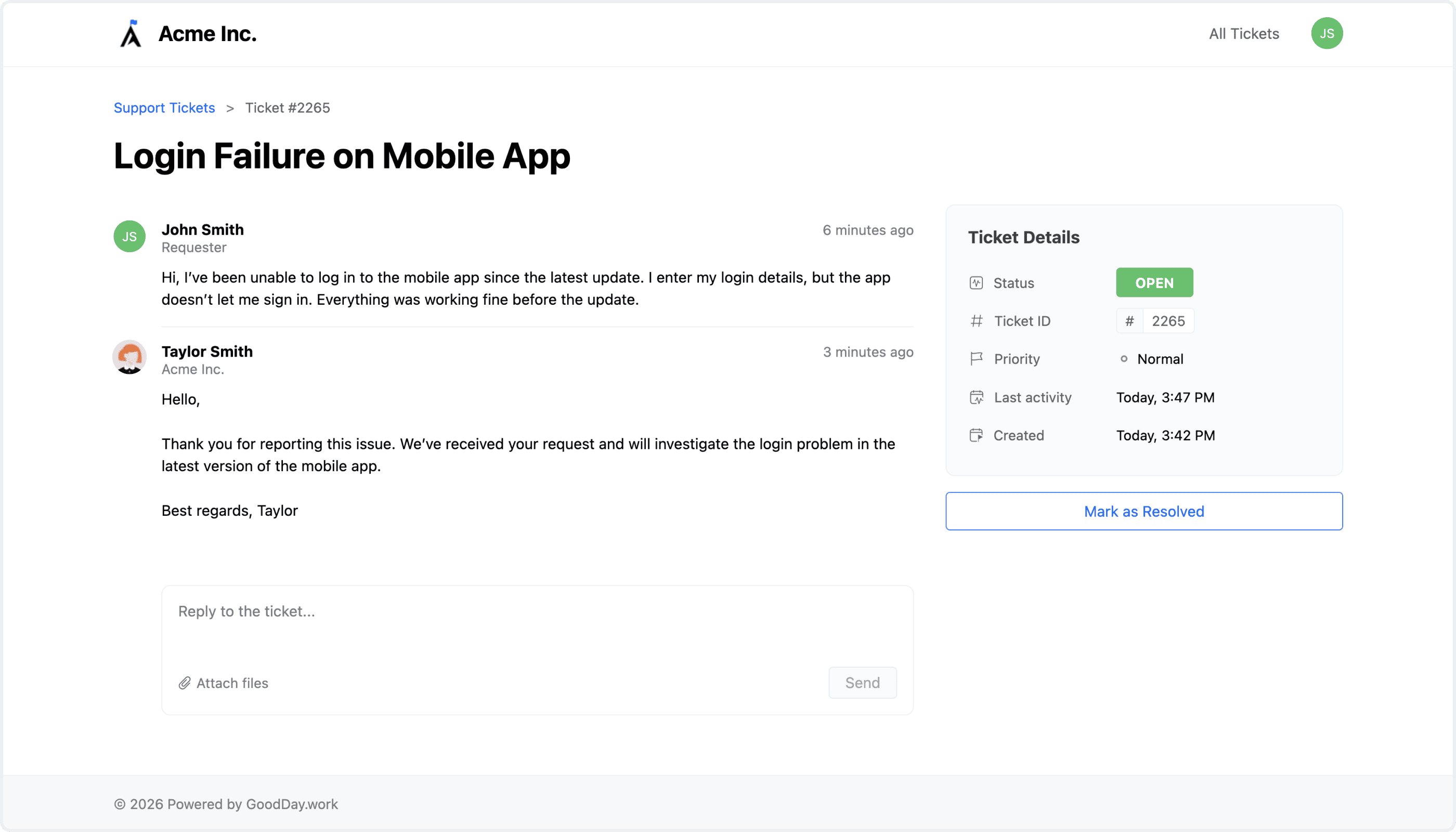
Task: Click the Last activity calendar icon
Action: click(976, 397)
